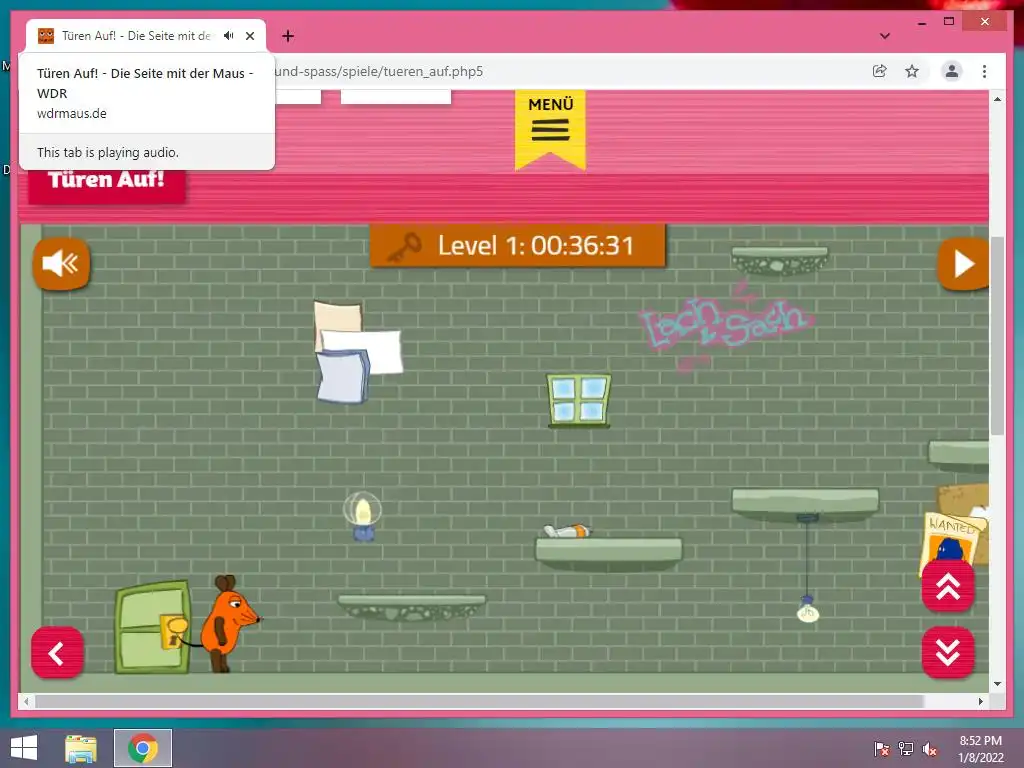Mute tab via tab audio icon

pos(229,36)
